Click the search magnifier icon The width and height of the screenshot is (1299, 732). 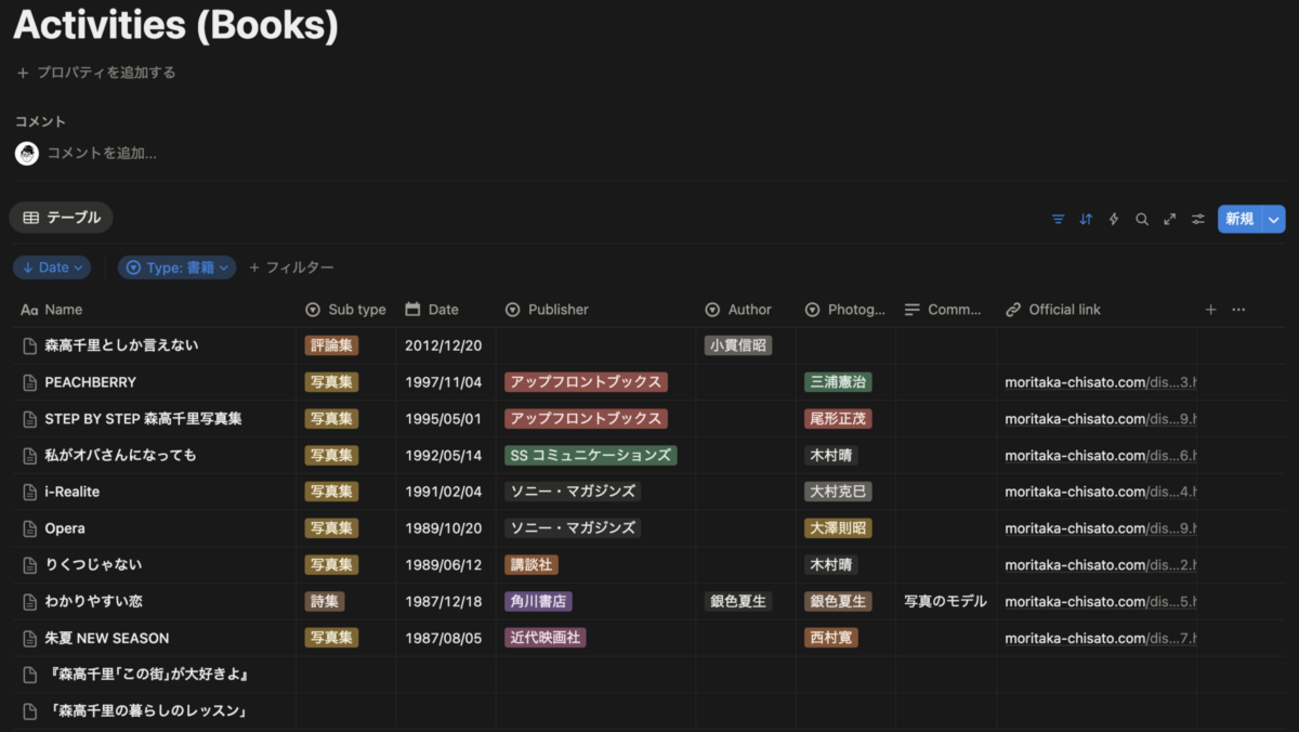pyautogui.click(x=1142, y=219)
